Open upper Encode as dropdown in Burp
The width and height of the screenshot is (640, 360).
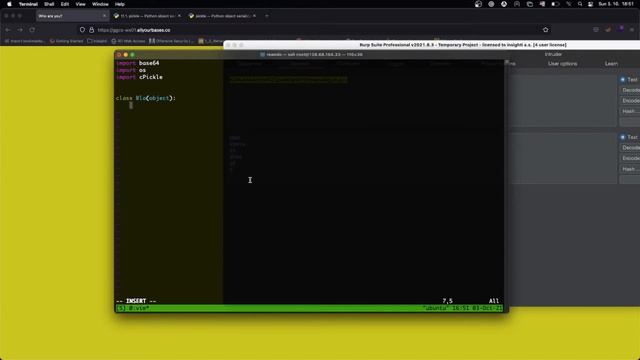630,101
